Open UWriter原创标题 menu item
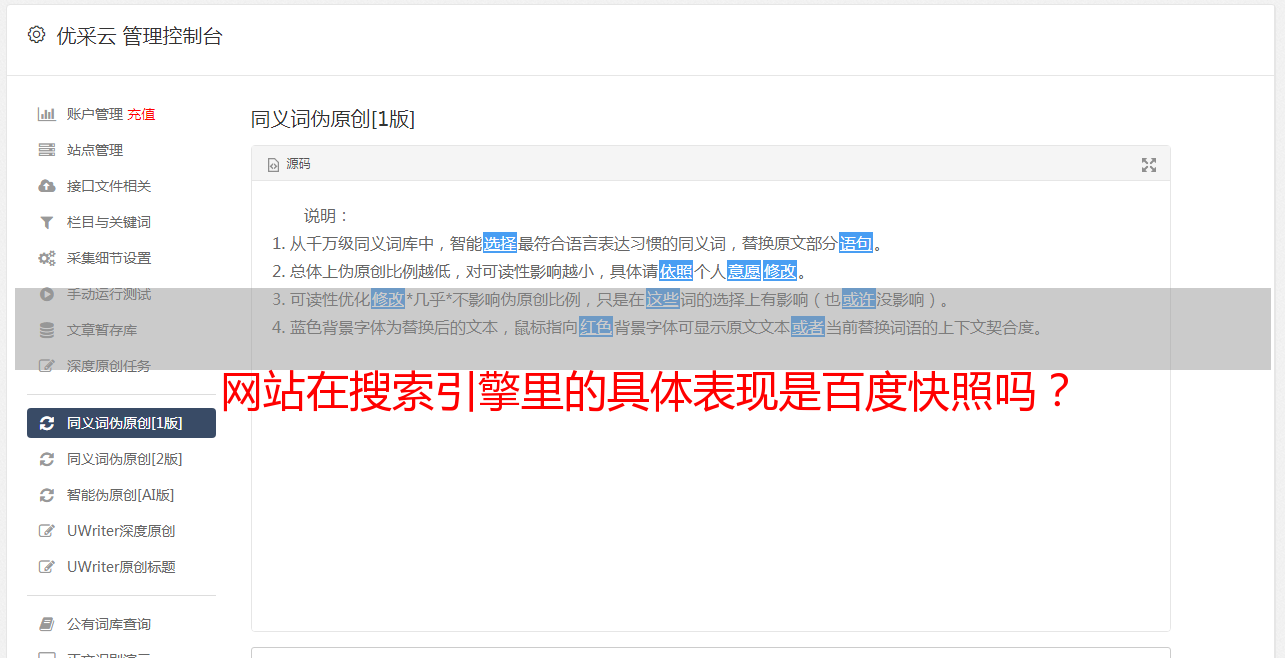 pos(121,567)
